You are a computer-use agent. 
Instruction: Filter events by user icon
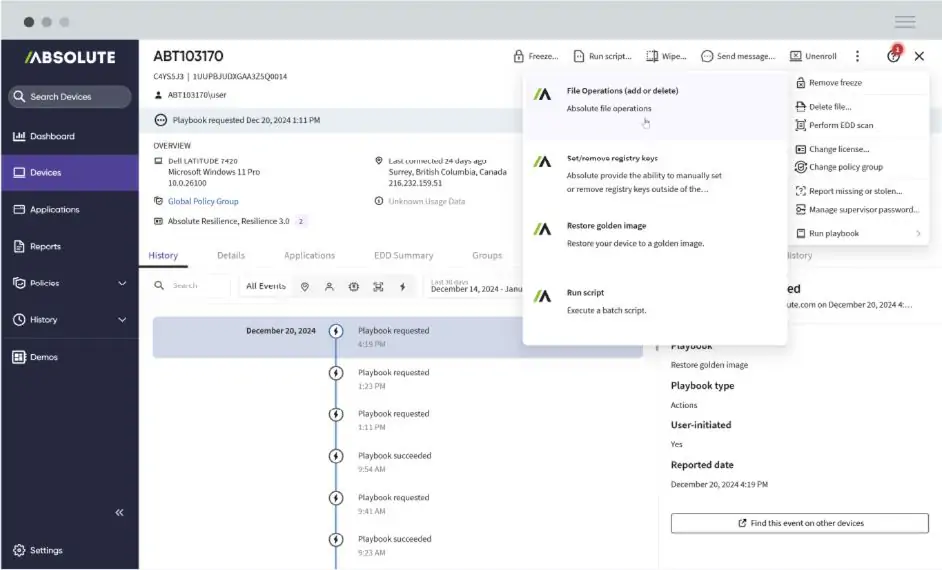coord(329,287)
